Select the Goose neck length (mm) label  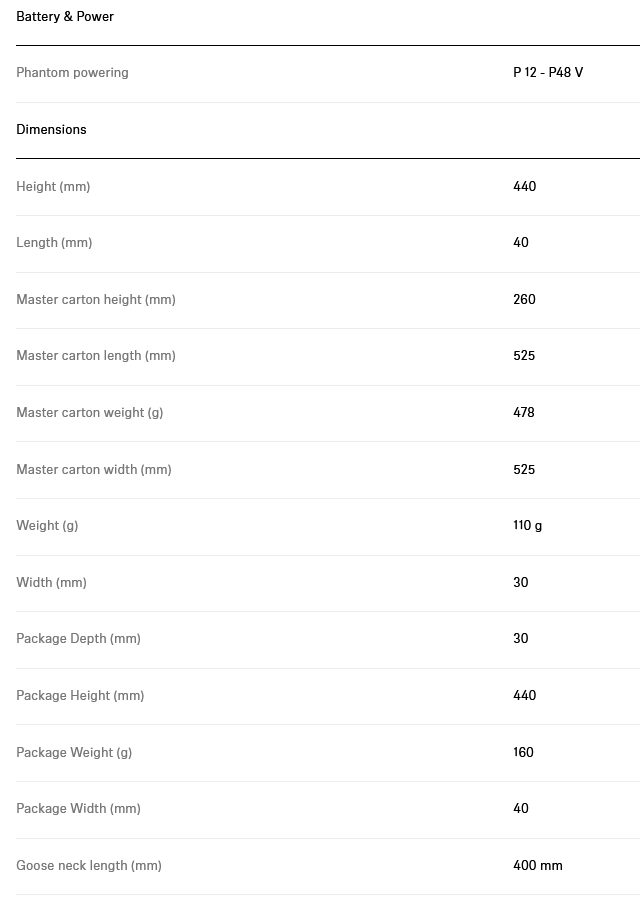(89, 866)
